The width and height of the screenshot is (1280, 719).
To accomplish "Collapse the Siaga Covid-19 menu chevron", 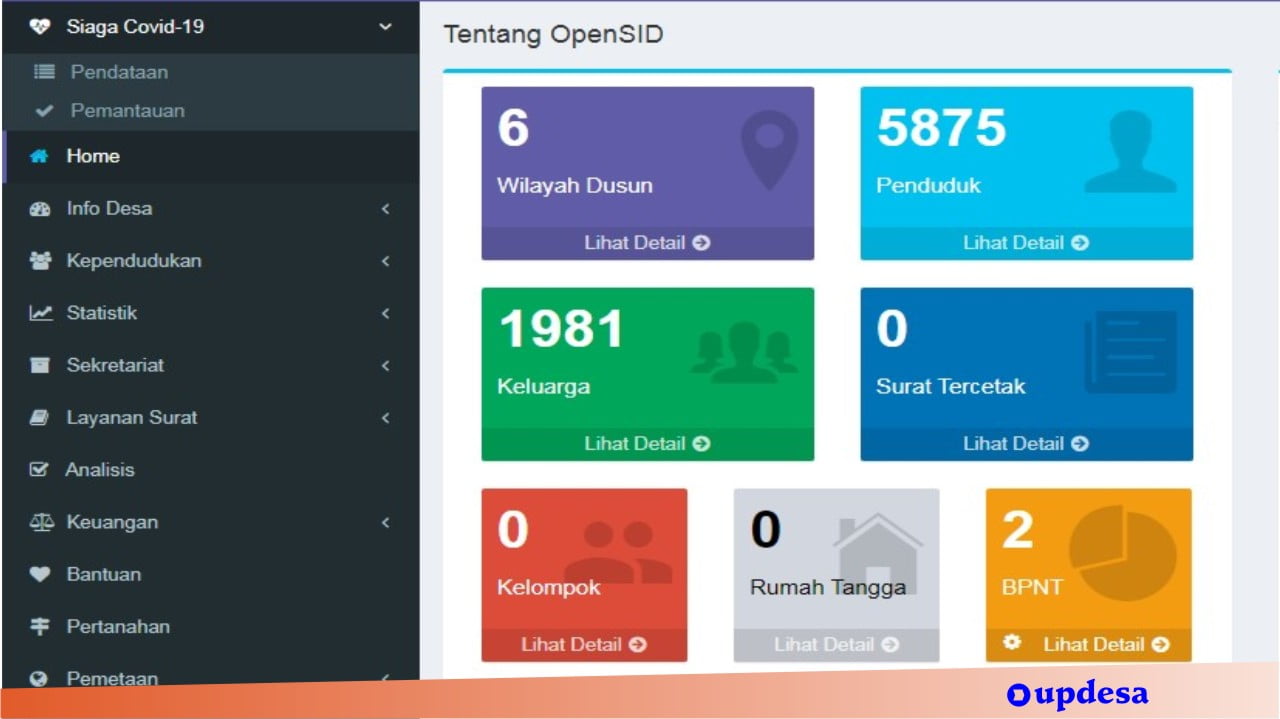I will (385, 27).
